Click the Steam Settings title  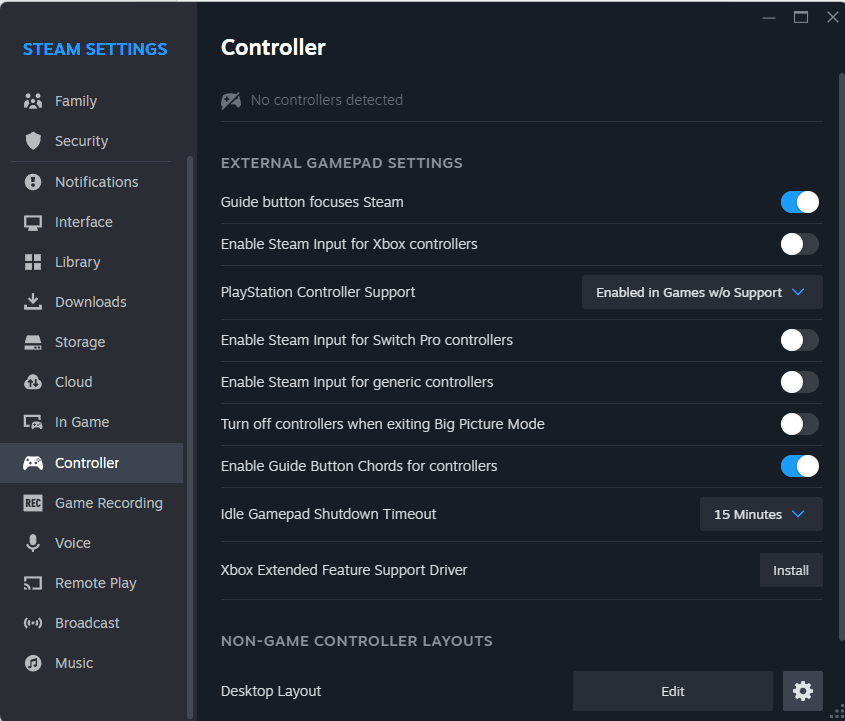pos(95,49)
